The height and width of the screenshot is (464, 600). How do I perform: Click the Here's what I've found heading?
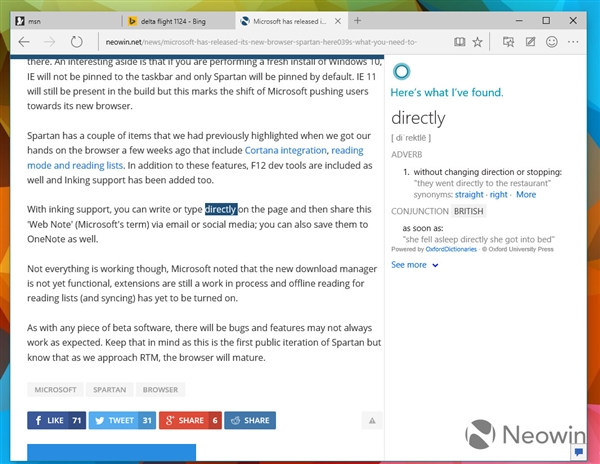click(447, 93)
